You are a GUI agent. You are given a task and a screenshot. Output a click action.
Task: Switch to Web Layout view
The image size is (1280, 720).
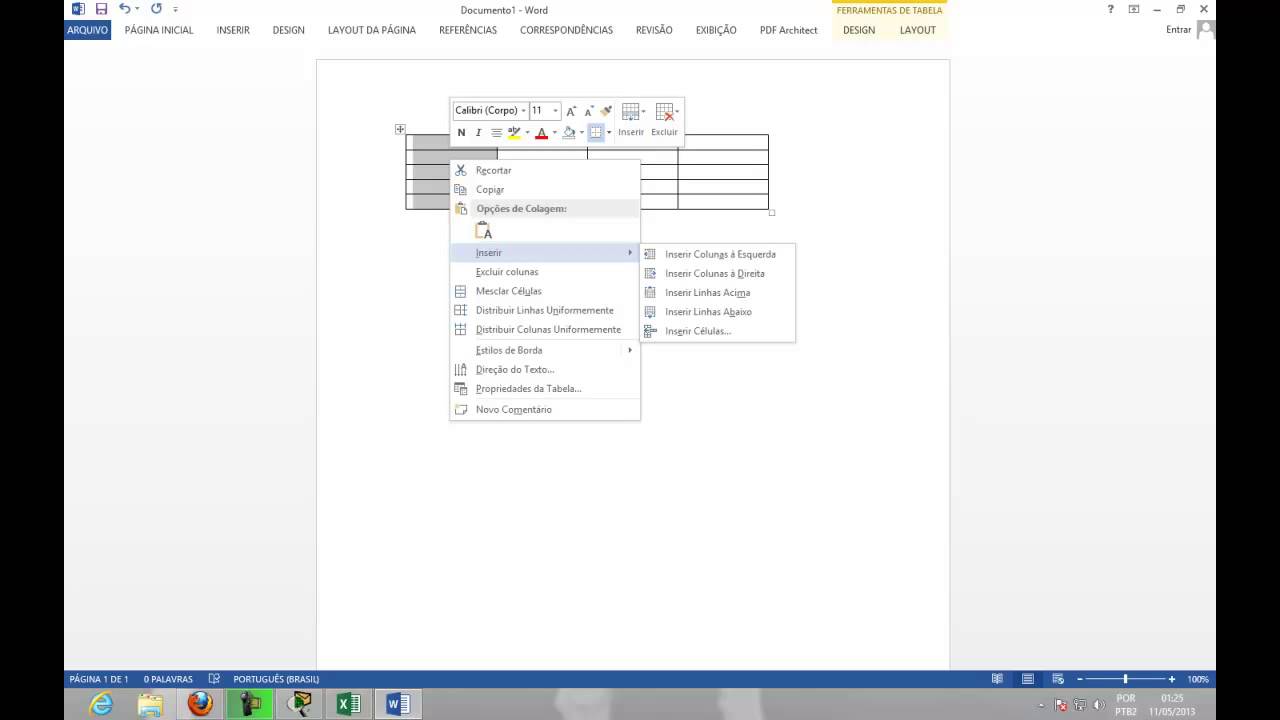tap(1058, 679)
